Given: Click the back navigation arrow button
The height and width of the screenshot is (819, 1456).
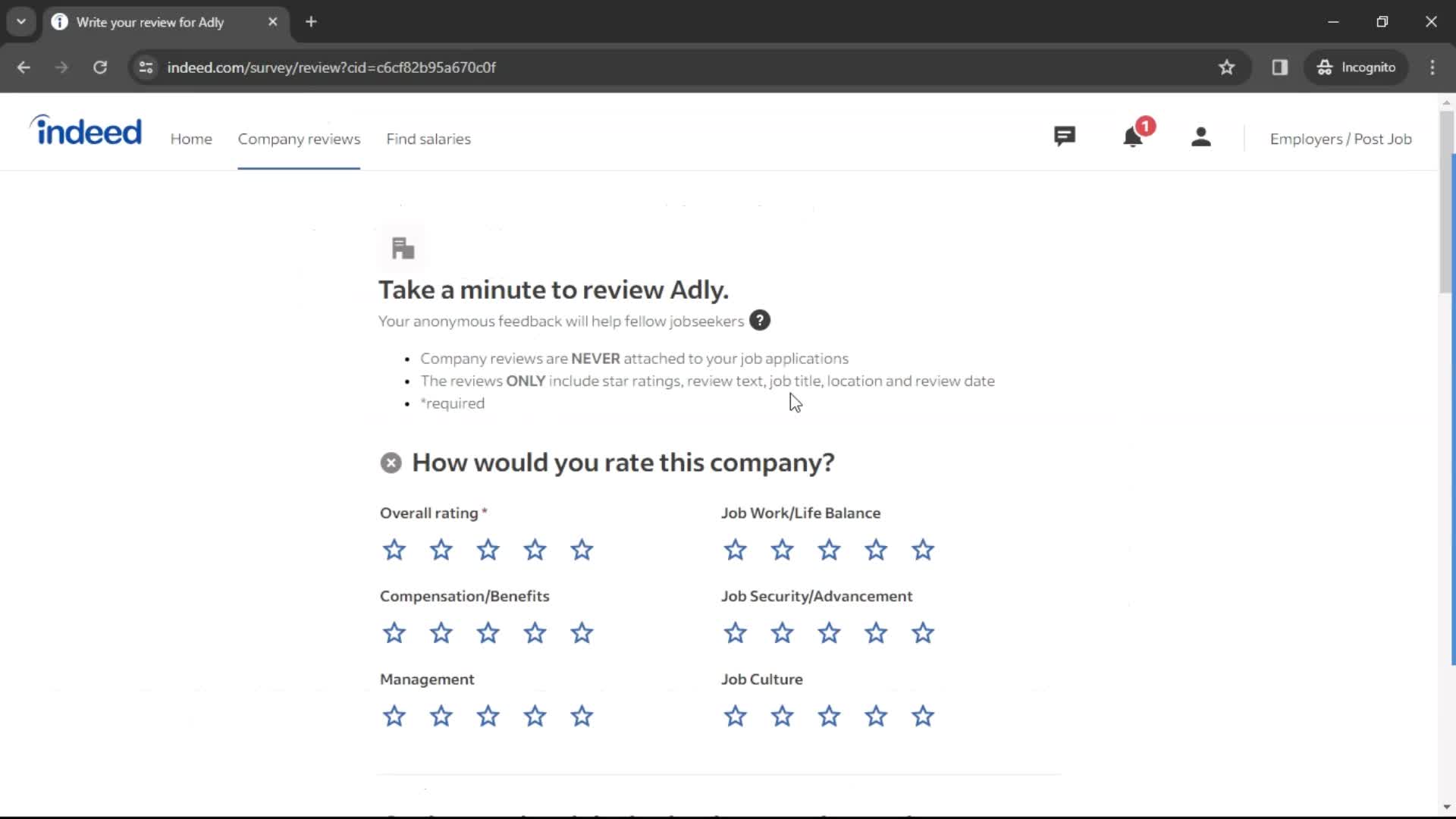Looking at the screenshot, I should tap(24, 67).
